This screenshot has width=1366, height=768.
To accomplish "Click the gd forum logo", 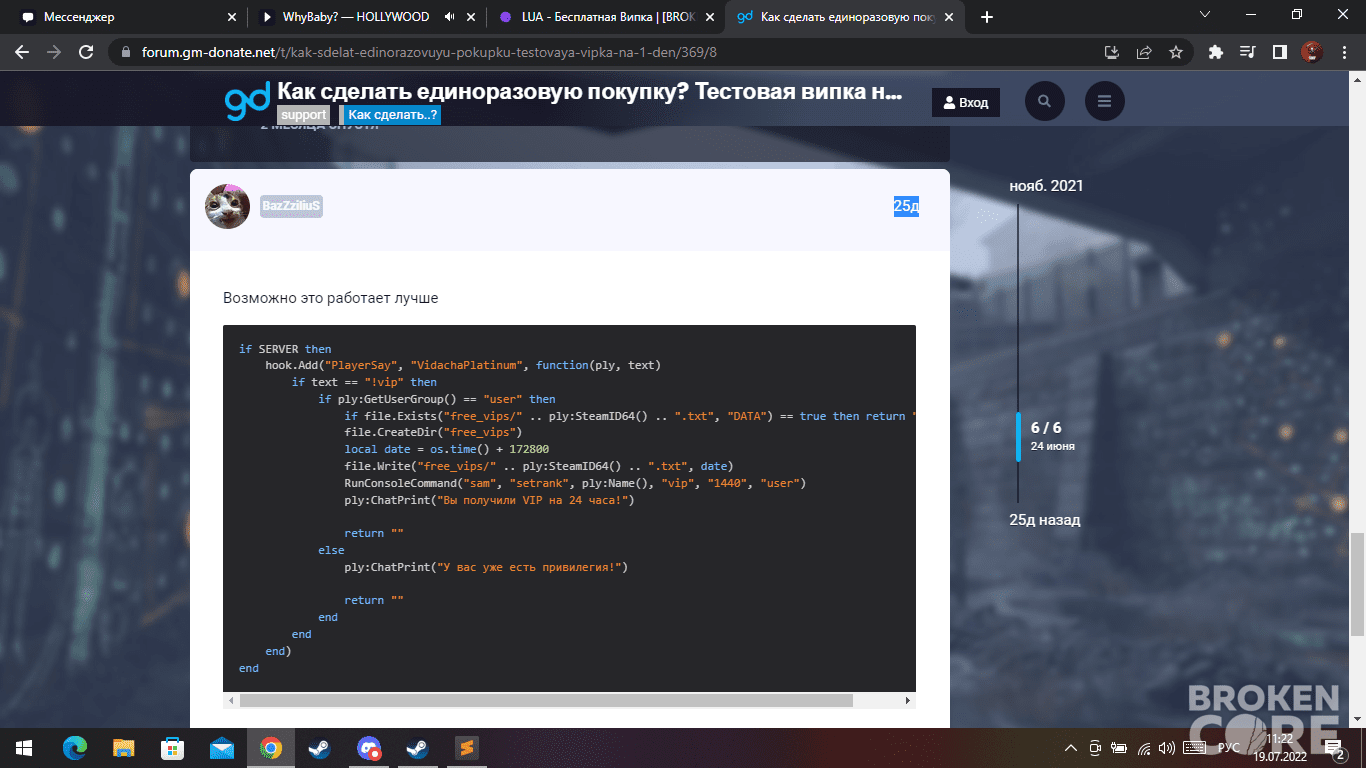I will (x=246, y=101).
